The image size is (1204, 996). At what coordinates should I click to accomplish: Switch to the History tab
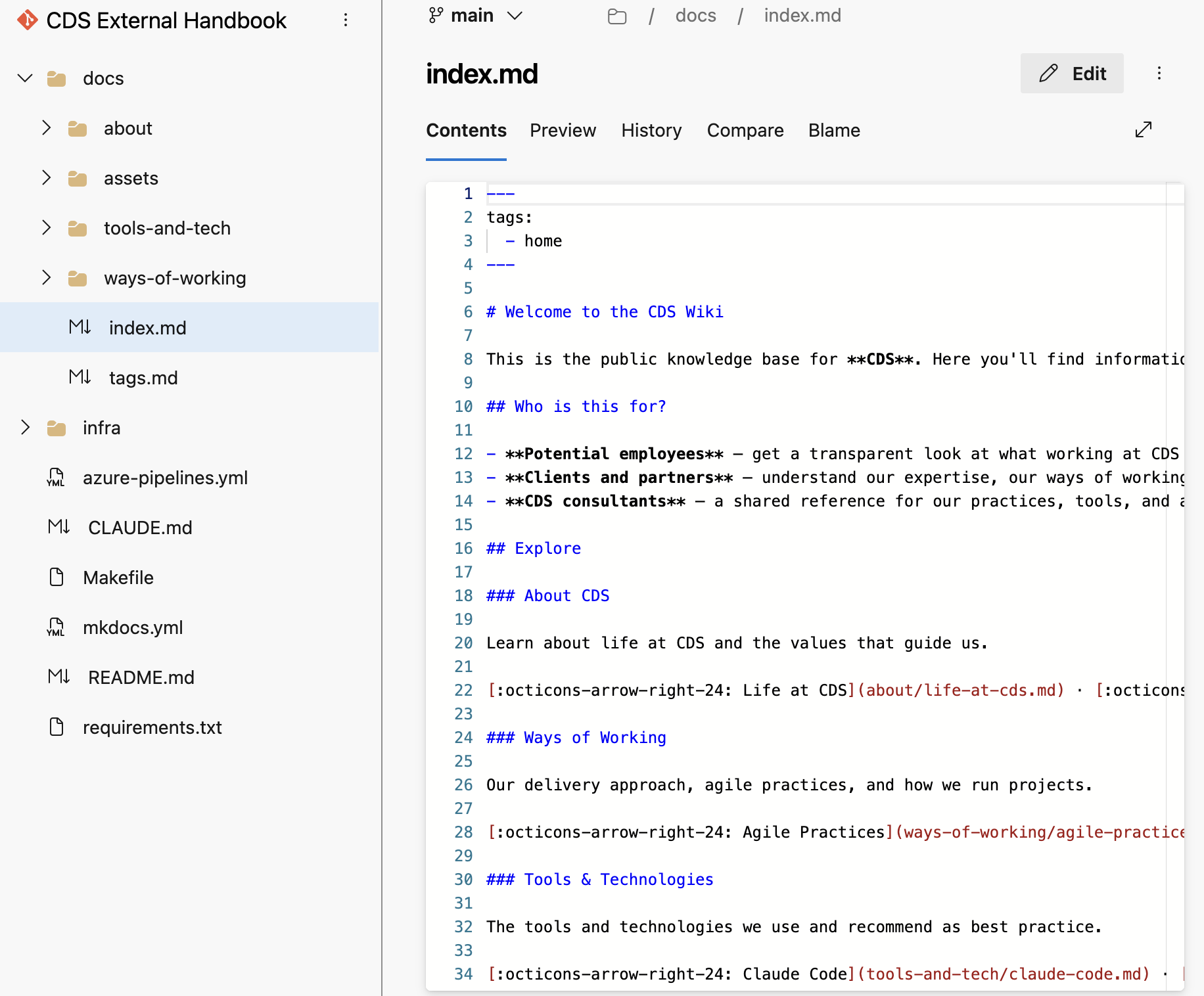[651, 130]
